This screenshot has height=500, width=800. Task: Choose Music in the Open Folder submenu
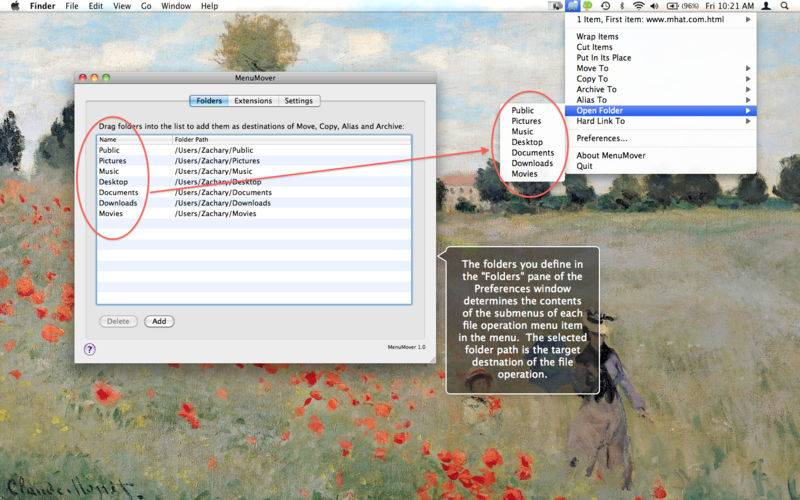[x=522, y=132]
